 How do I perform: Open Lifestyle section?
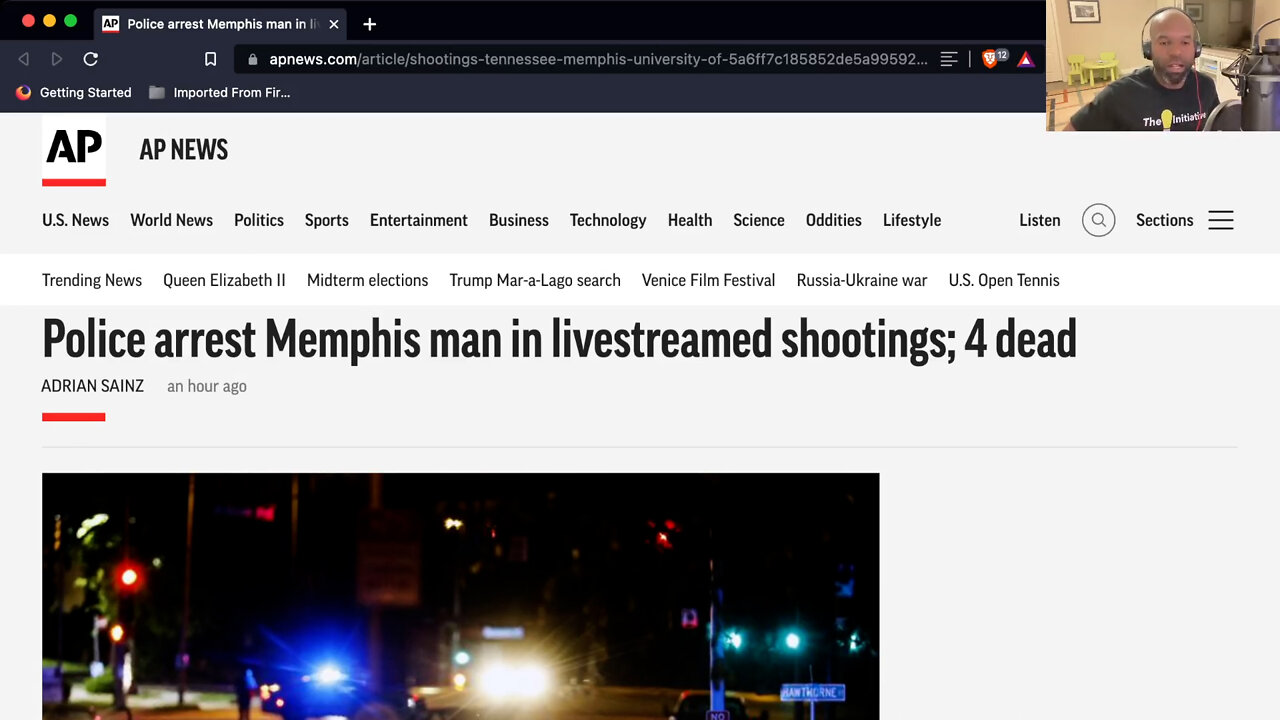[912, 220]
